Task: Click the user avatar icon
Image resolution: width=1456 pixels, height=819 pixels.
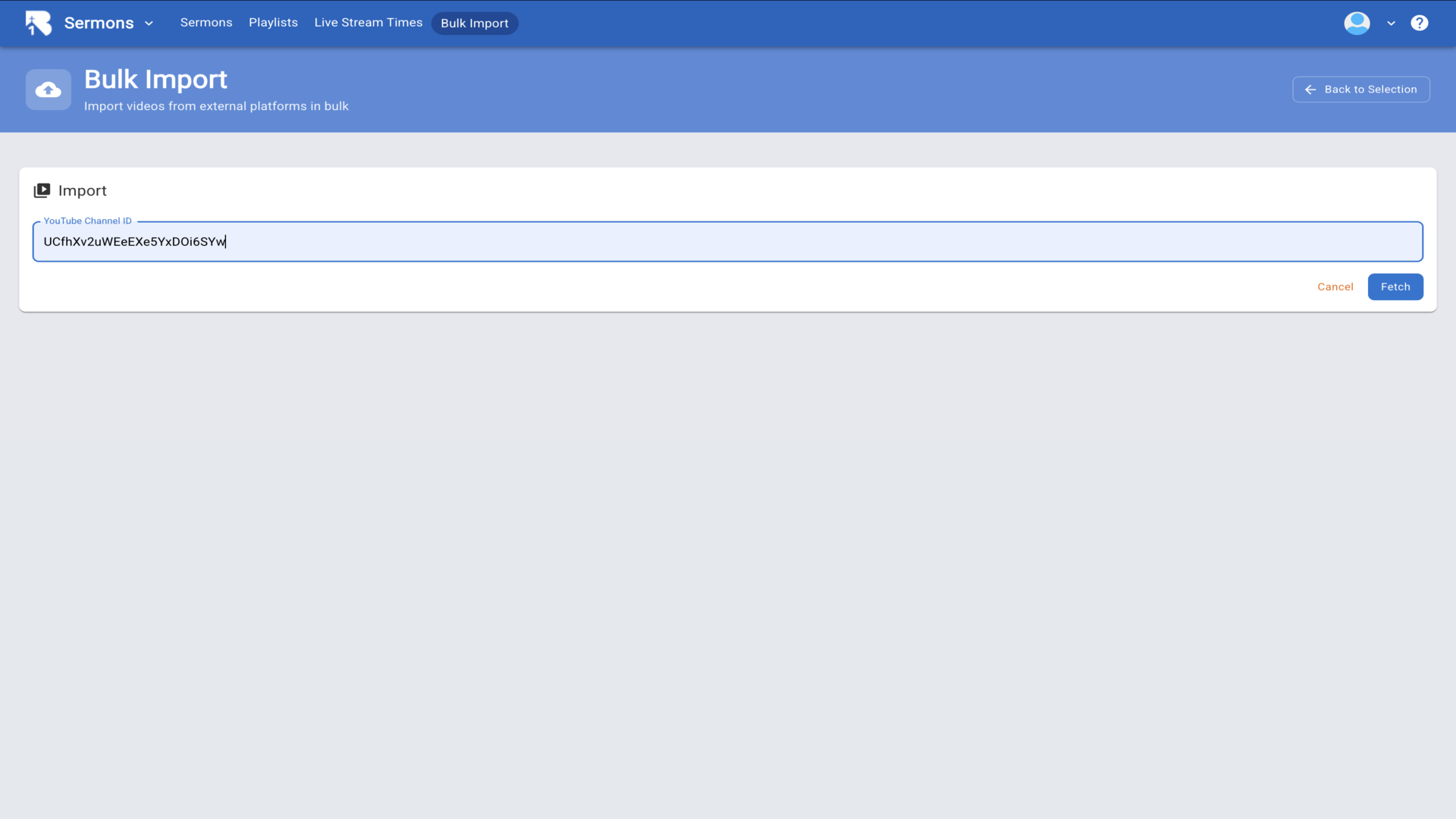Action: [x=1357, y=23]
